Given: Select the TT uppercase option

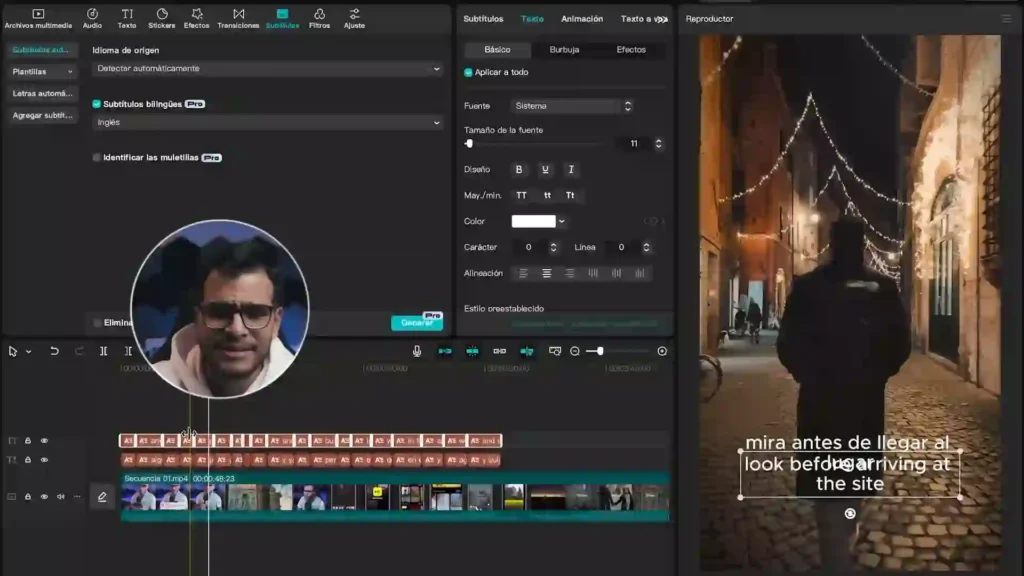Looking at the screenshot, I should [x=520, y=195].
